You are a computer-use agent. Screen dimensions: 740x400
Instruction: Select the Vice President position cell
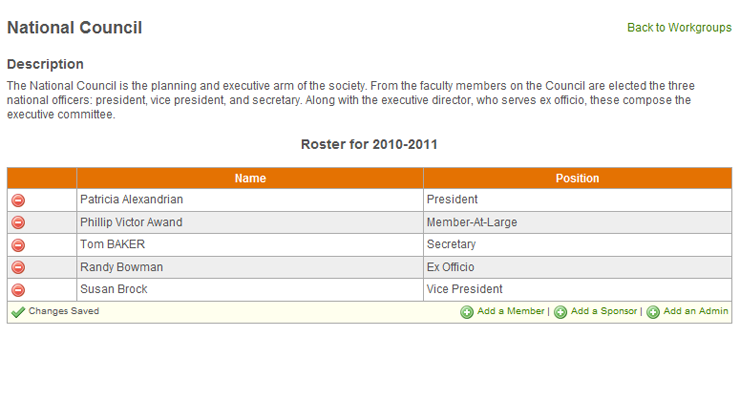click(578, 290)
